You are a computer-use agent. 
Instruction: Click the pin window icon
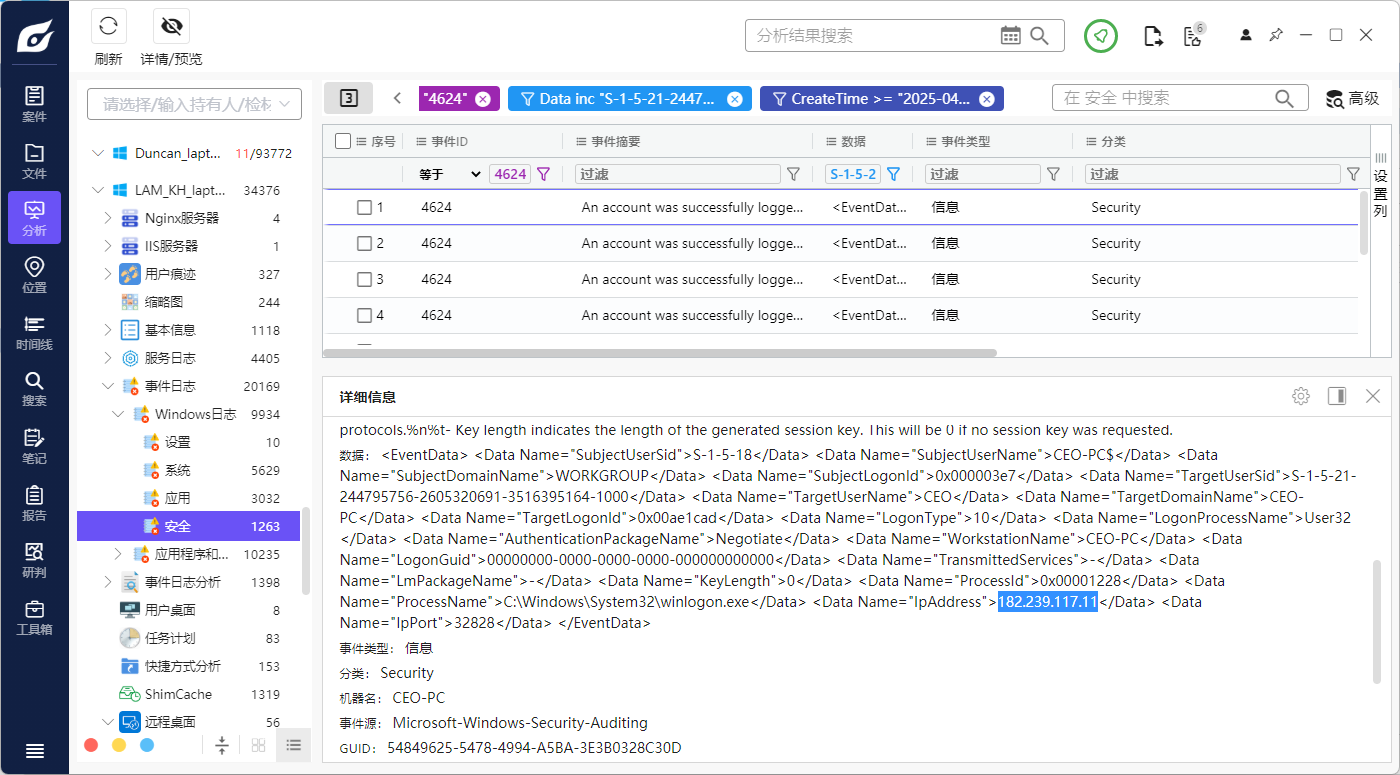point(1276,35)
